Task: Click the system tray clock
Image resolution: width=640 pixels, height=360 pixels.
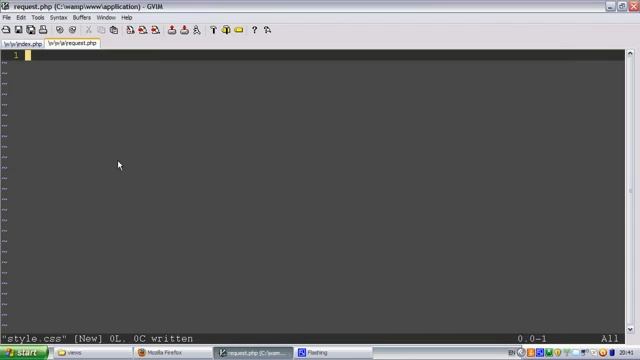Action: (627, 353)
